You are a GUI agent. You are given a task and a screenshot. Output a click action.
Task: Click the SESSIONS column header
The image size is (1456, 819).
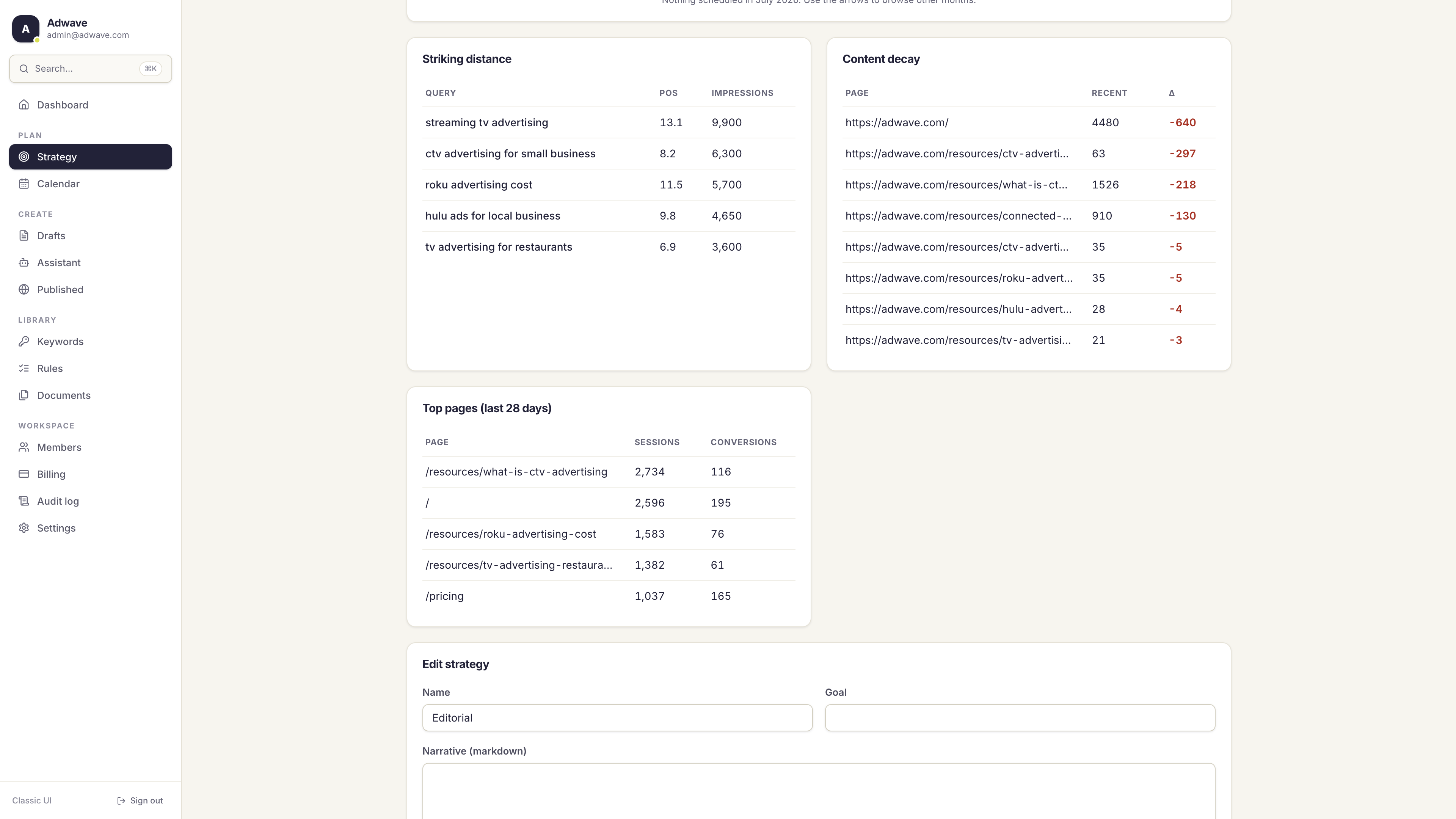657,442
